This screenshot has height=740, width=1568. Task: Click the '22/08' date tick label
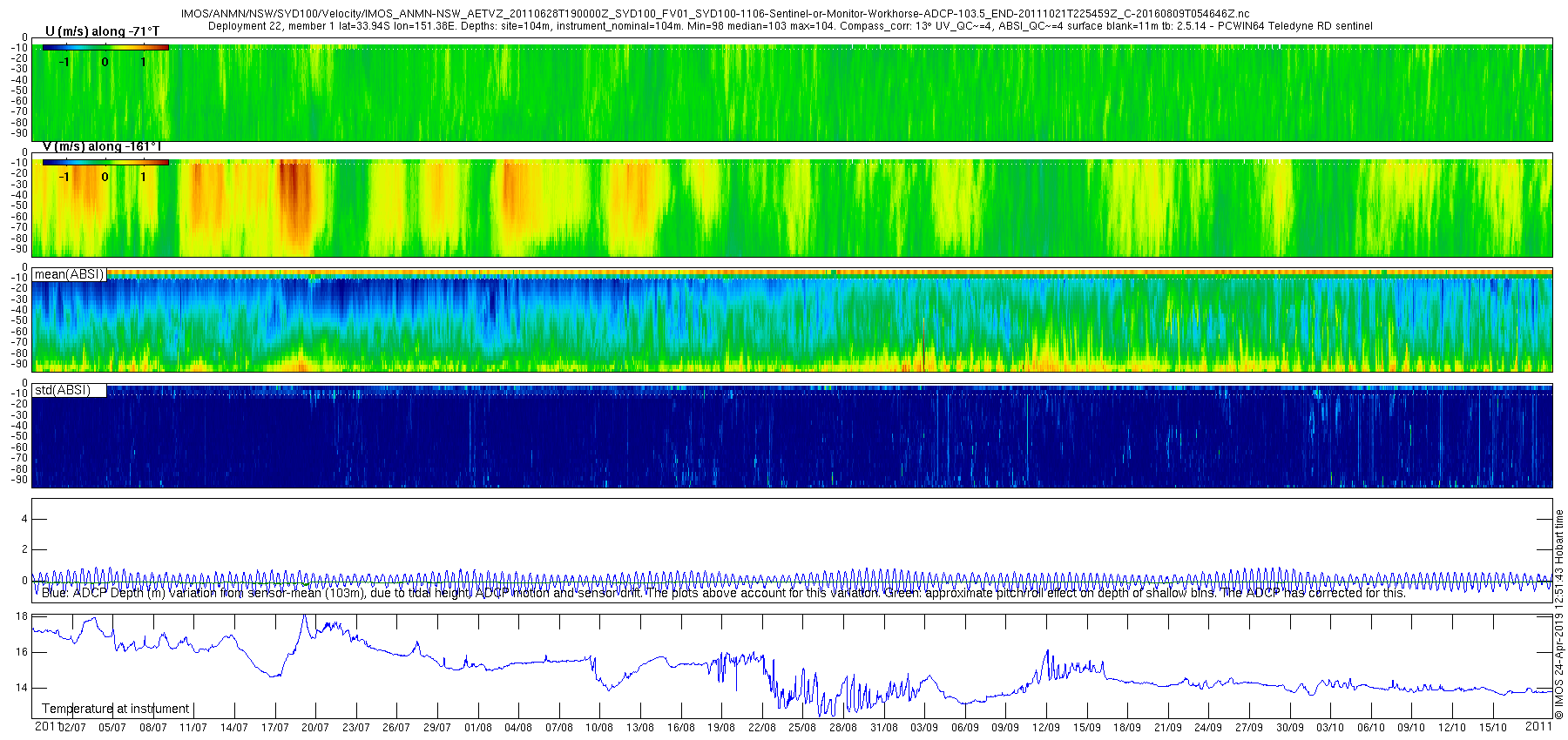762,728
